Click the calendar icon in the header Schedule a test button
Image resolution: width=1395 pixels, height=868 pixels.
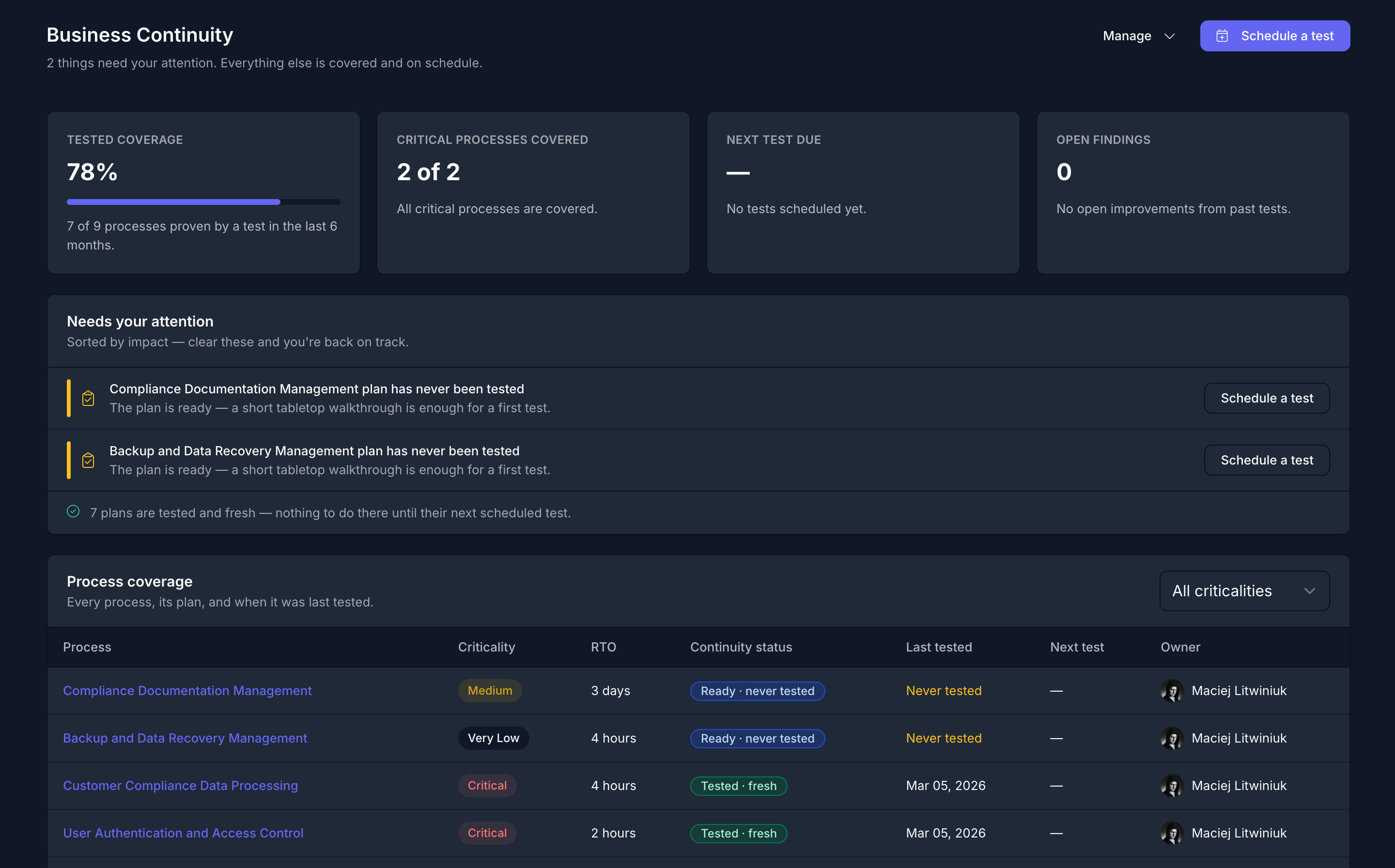(x=1222, y=35)
